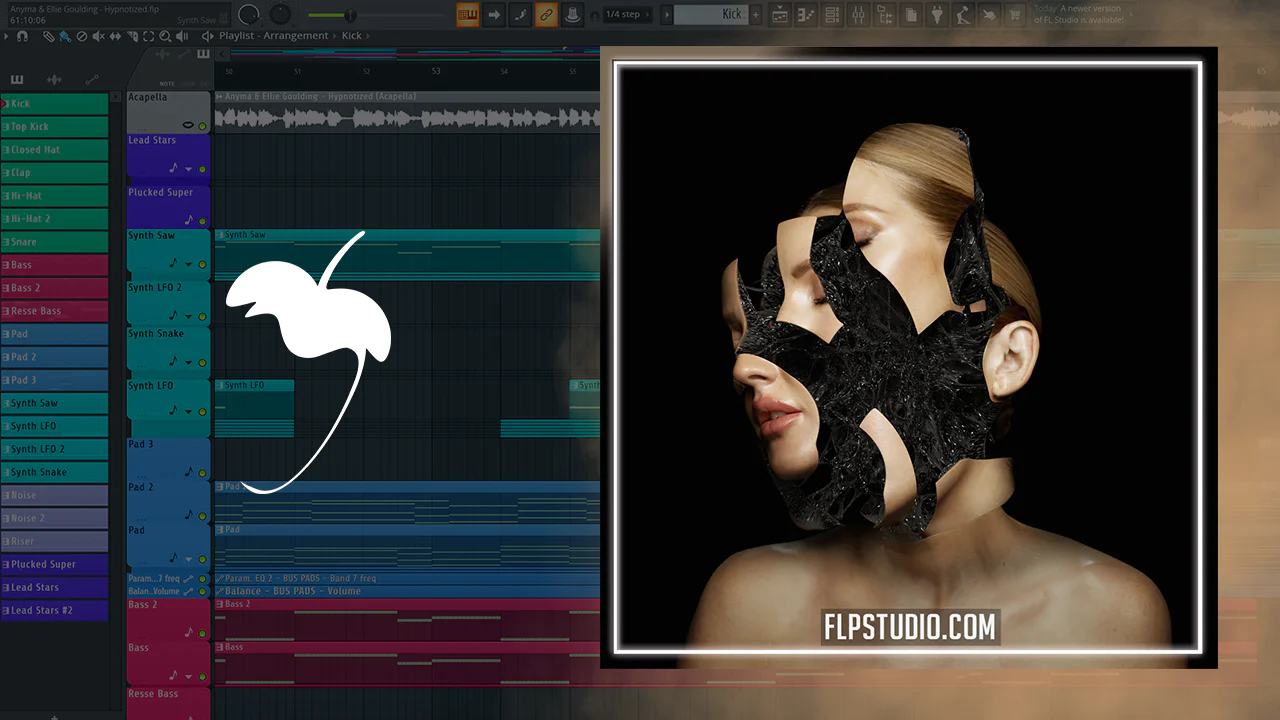Image resolution: width=1280 pixels, height=720 pixels.
Task: Select the Playback speaker tool
Action: pos(183,36)
